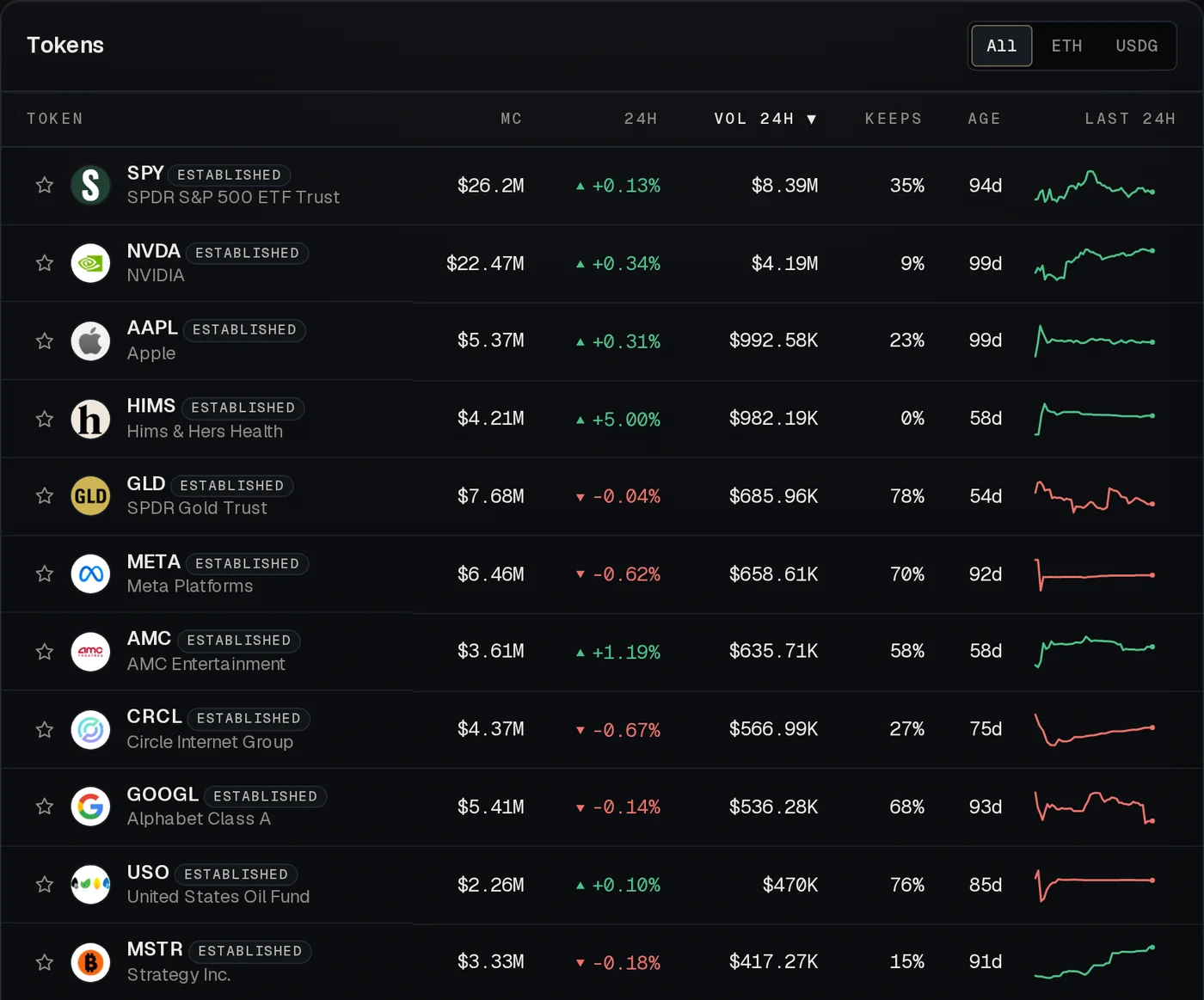Click the ESTABLISHED badge next to AMC
This screenshot has height=1000, width=1204.
[x=239, y=641]
